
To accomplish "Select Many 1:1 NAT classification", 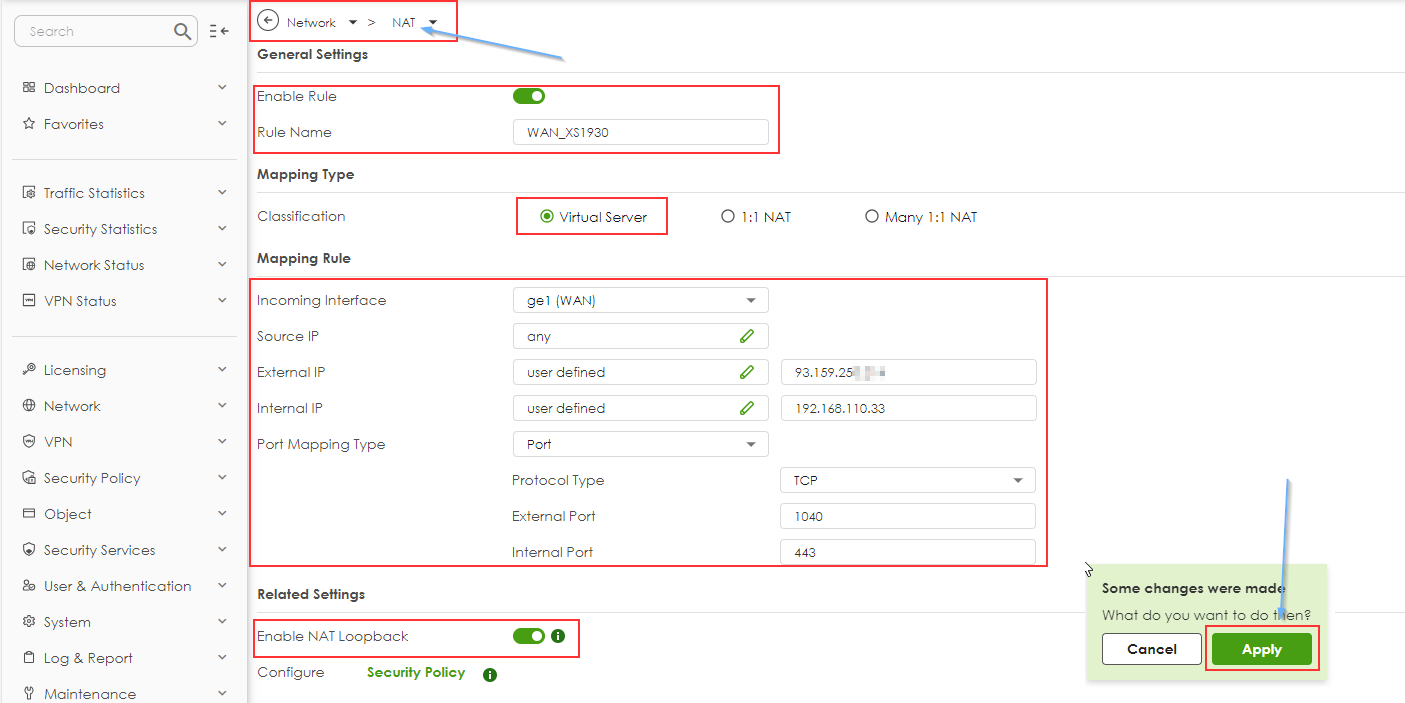I will pyautogui.click(x=872, y=217).
